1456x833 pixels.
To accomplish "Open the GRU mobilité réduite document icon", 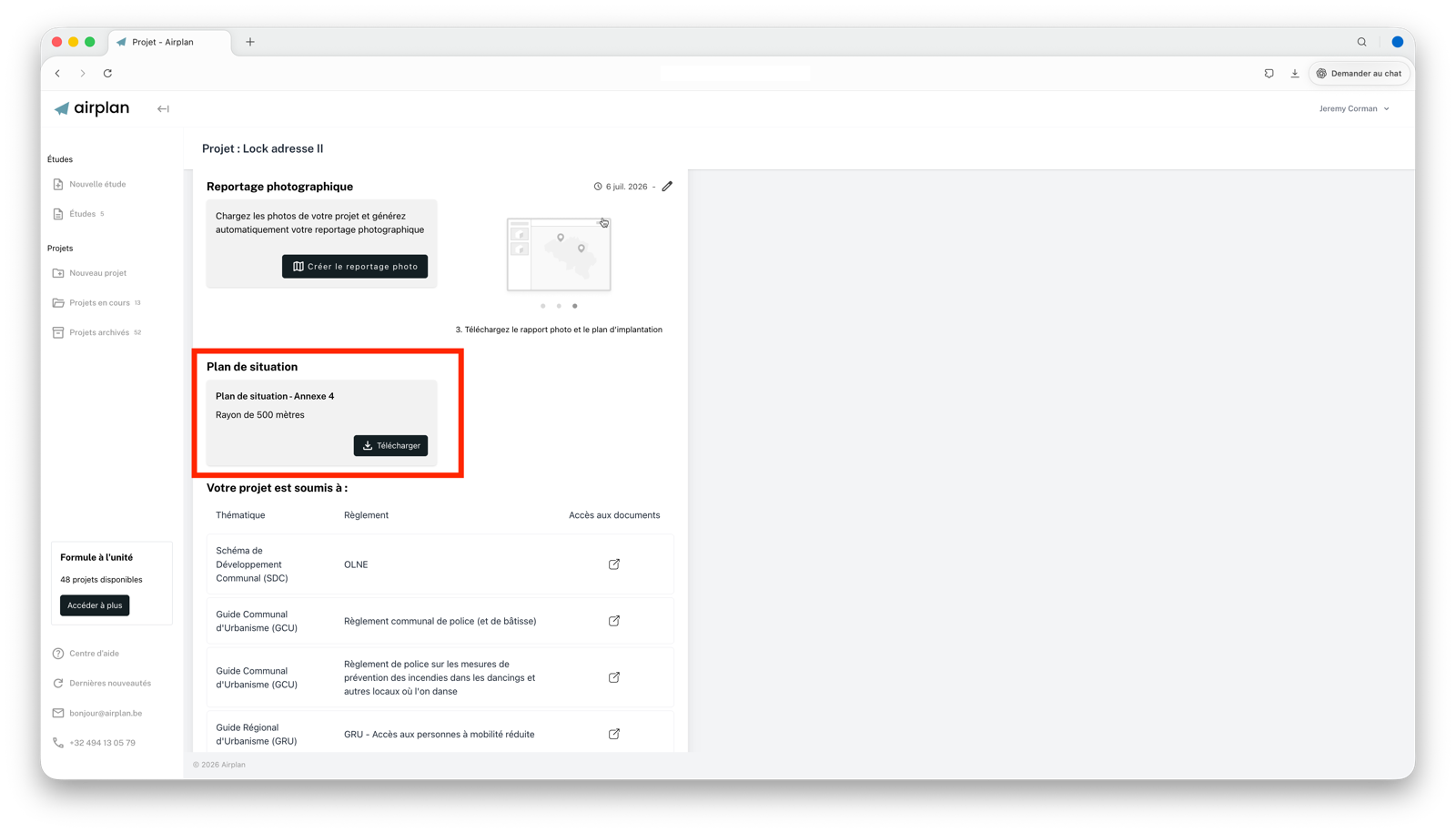I will 614,734.
